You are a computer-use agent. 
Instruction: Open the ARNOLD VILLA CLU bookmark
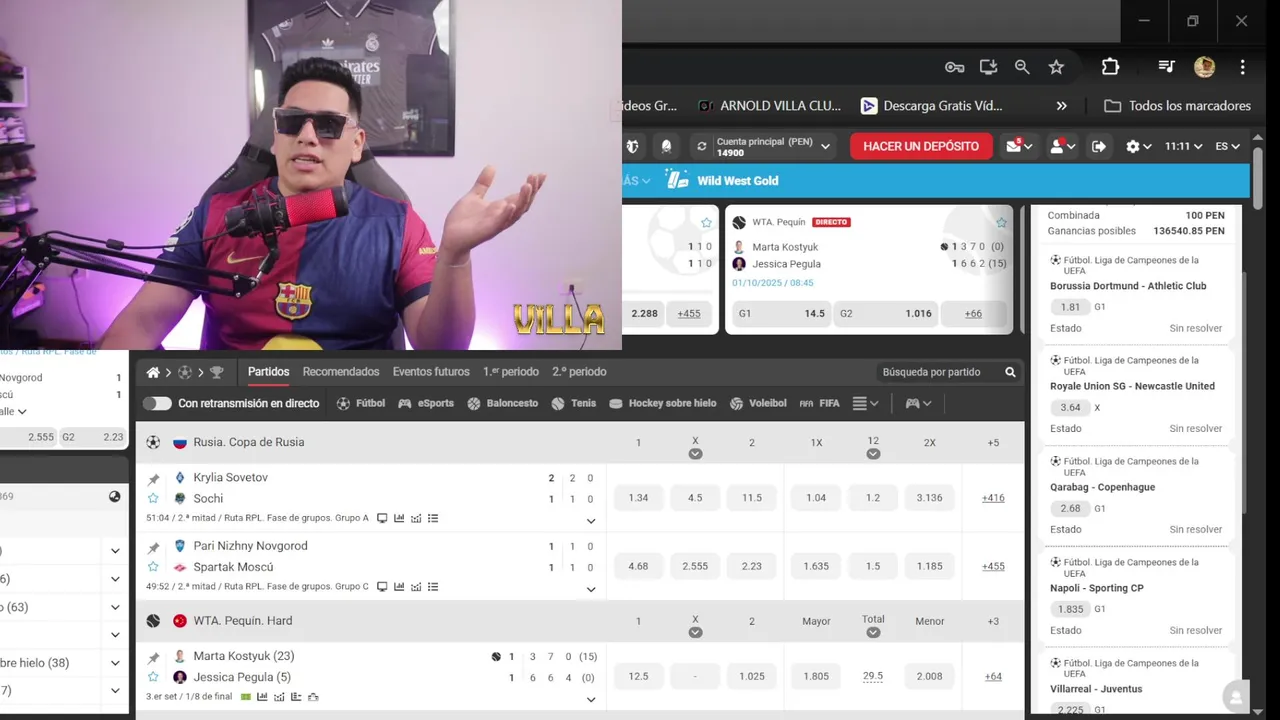pyautogui.click(x=769, y=106)
